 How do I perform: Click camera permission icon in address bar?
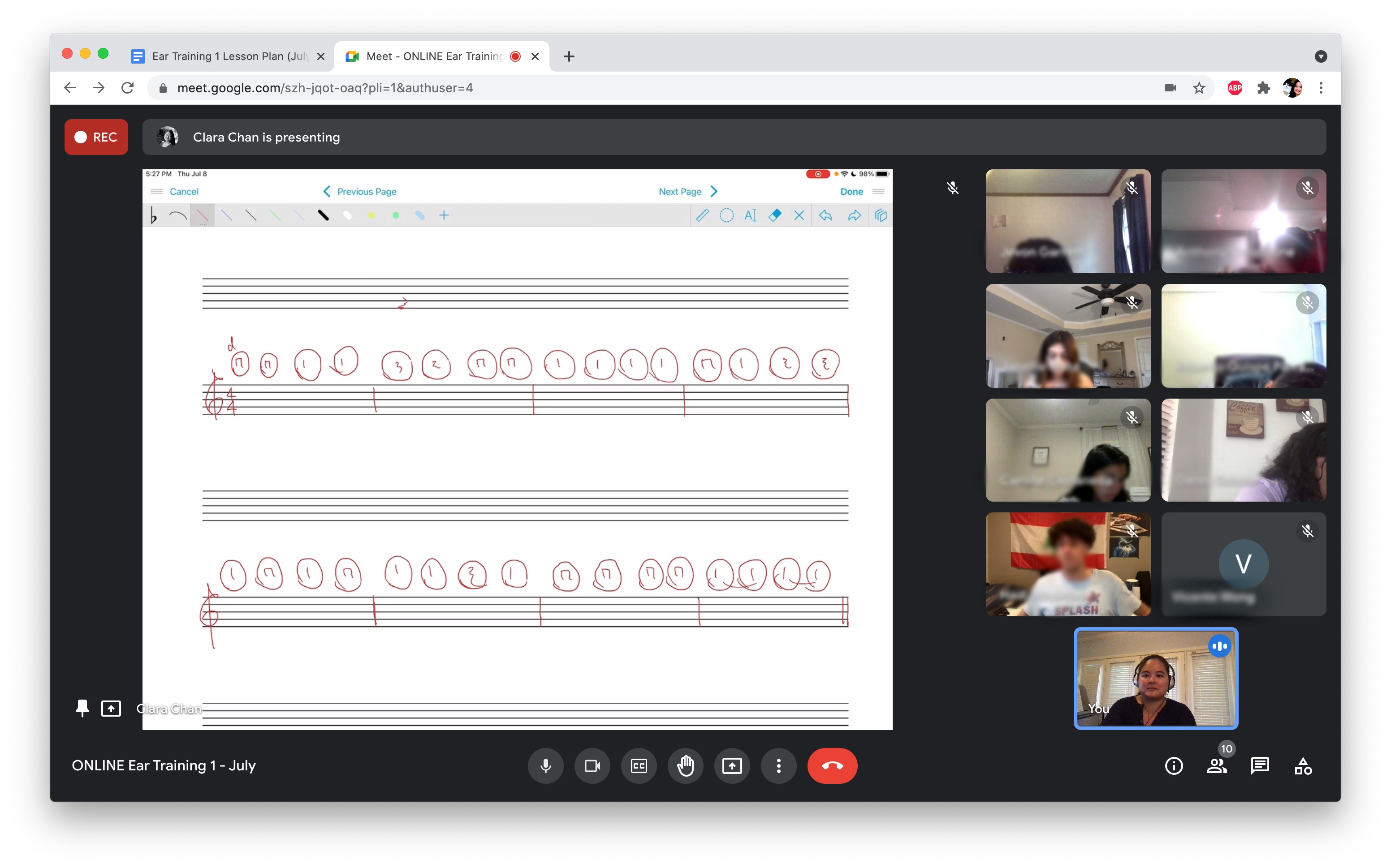pyautogui.click(x=1170, y=88)
